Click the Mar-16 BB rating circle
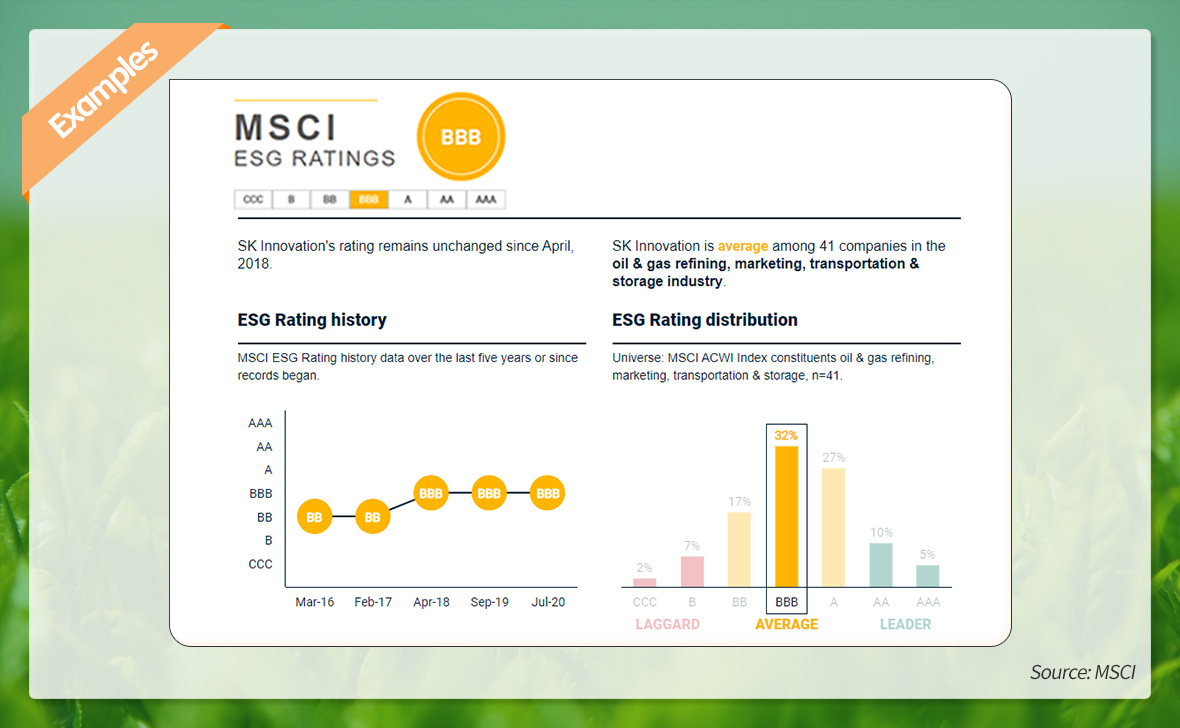The height and width of the screenshot is (728, 1180). 314,517
